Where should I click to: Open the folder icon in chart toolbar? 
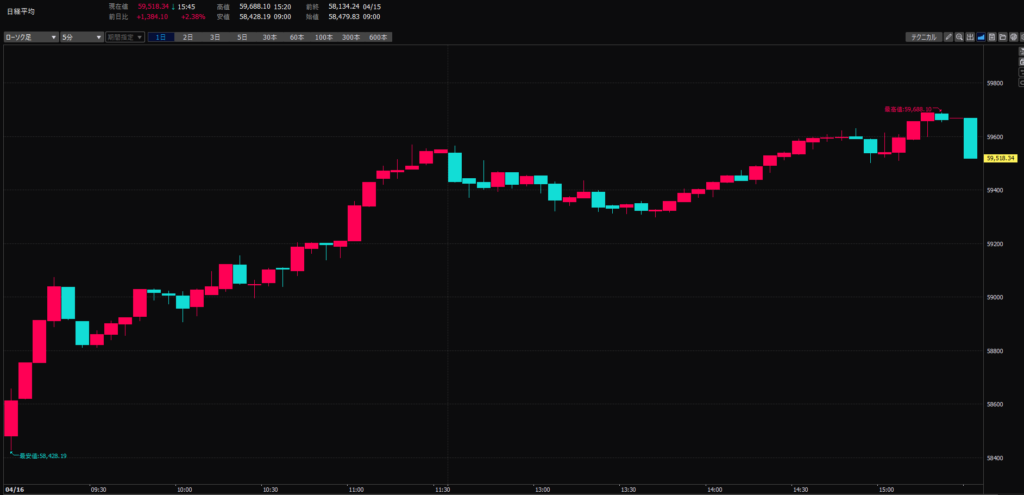pyautogui.click(x=1002, y=37)
